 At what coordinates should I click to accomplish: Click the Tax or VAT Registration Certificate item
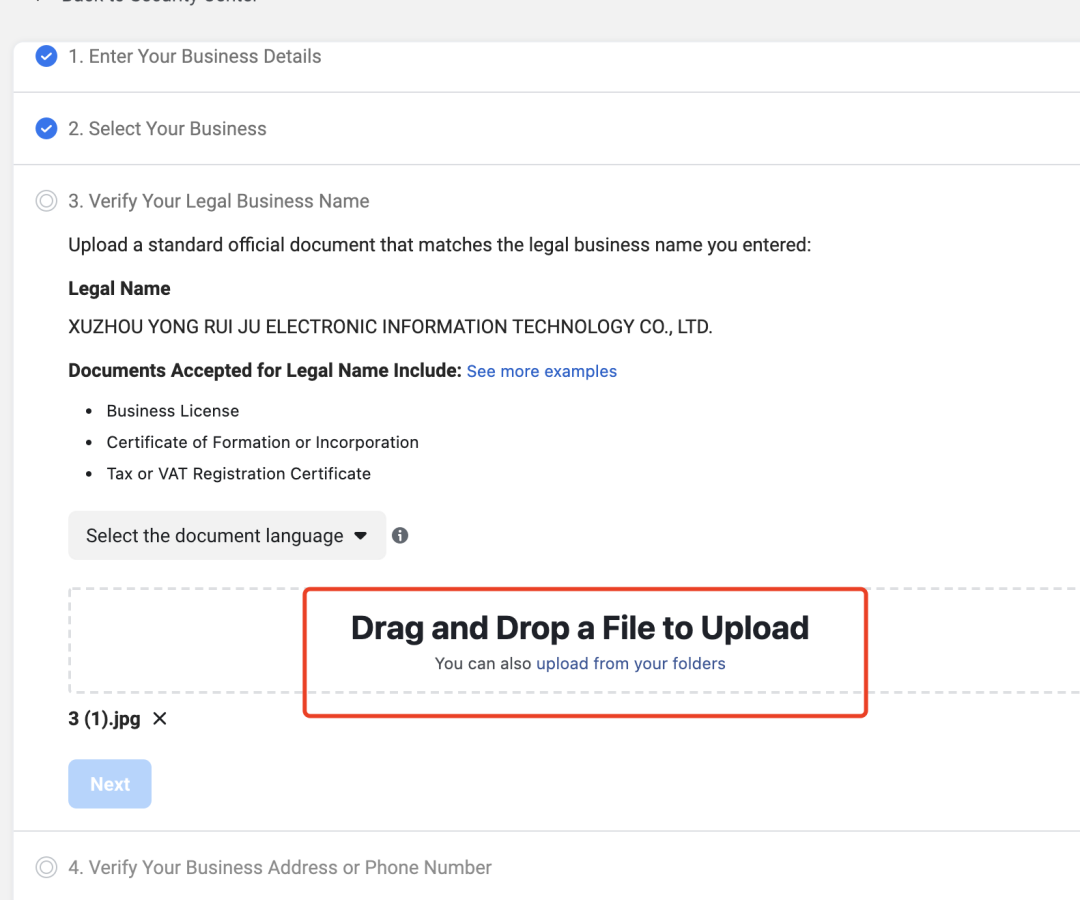pyautogui.click(x=239, y=474)
